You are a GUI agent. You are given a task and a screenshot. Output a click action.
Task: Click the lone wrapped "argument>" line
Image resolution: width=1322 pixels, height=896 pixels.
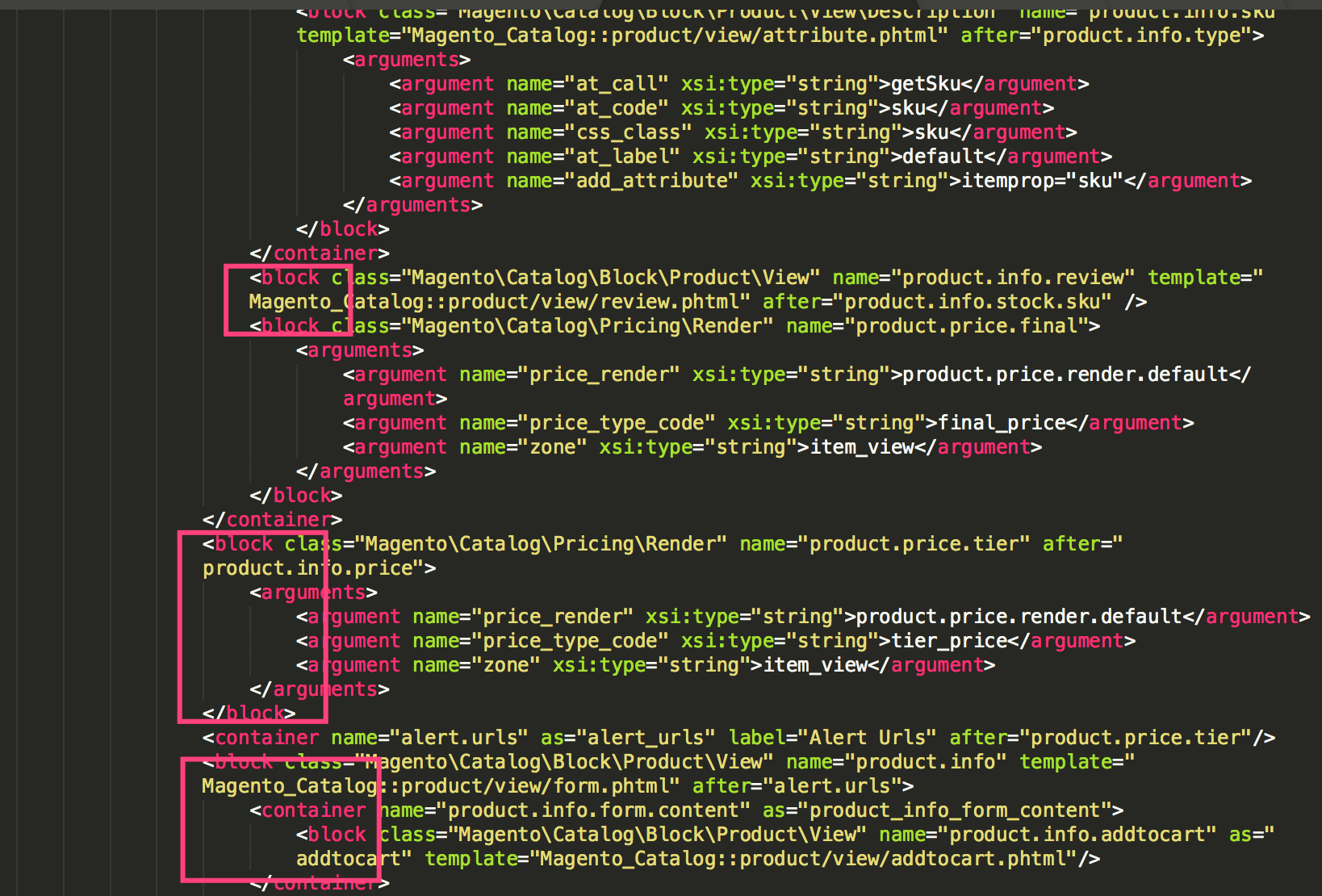[395, 399]
